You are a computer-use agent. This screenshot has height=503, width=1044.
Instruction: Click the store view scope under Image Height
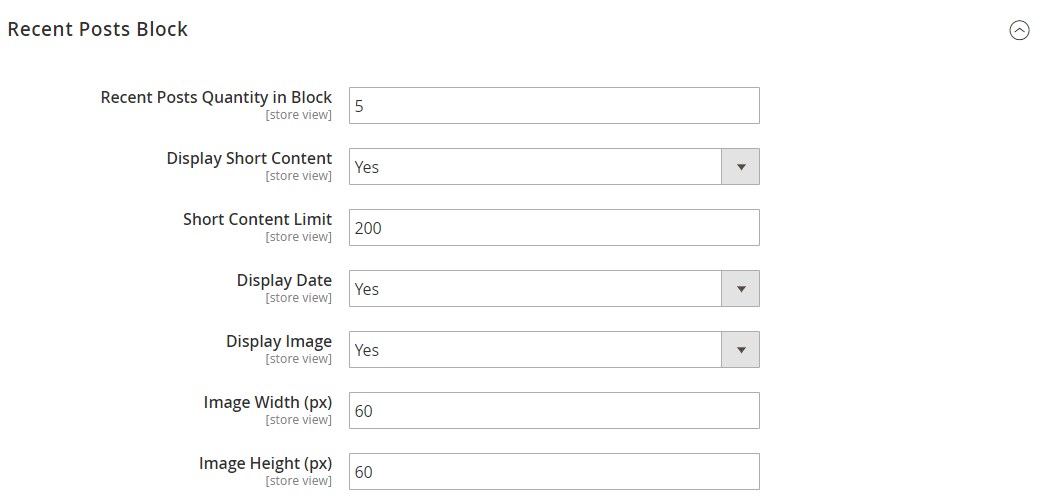(298, 481)
